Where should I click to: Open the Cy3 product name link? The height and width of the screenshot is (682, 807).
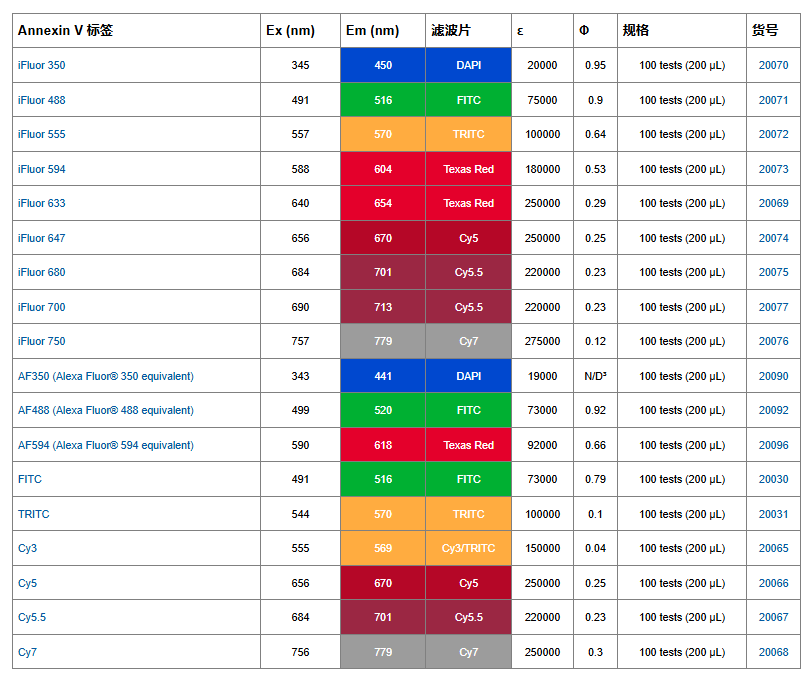(27, 548)
